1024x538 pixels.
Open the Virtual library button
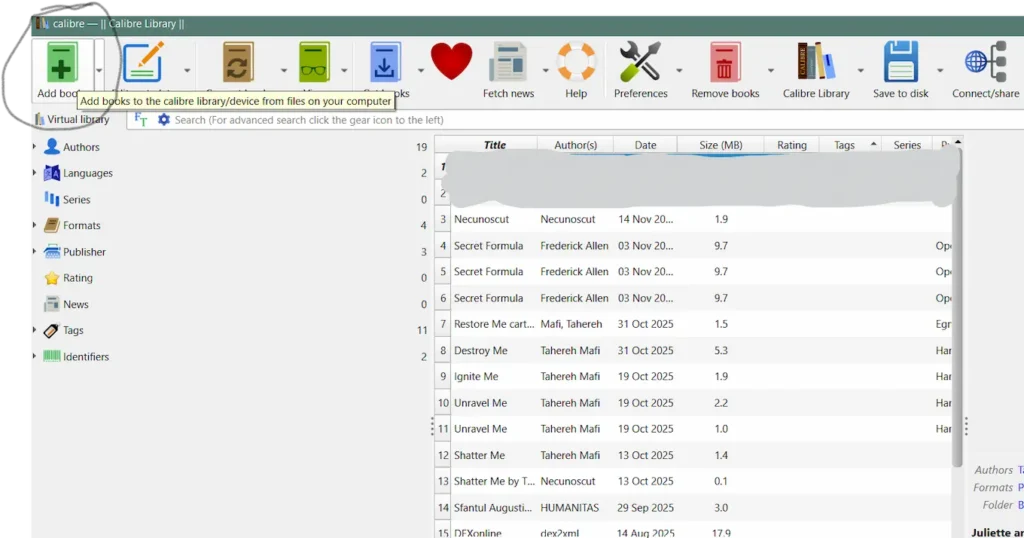coord(72,119)
